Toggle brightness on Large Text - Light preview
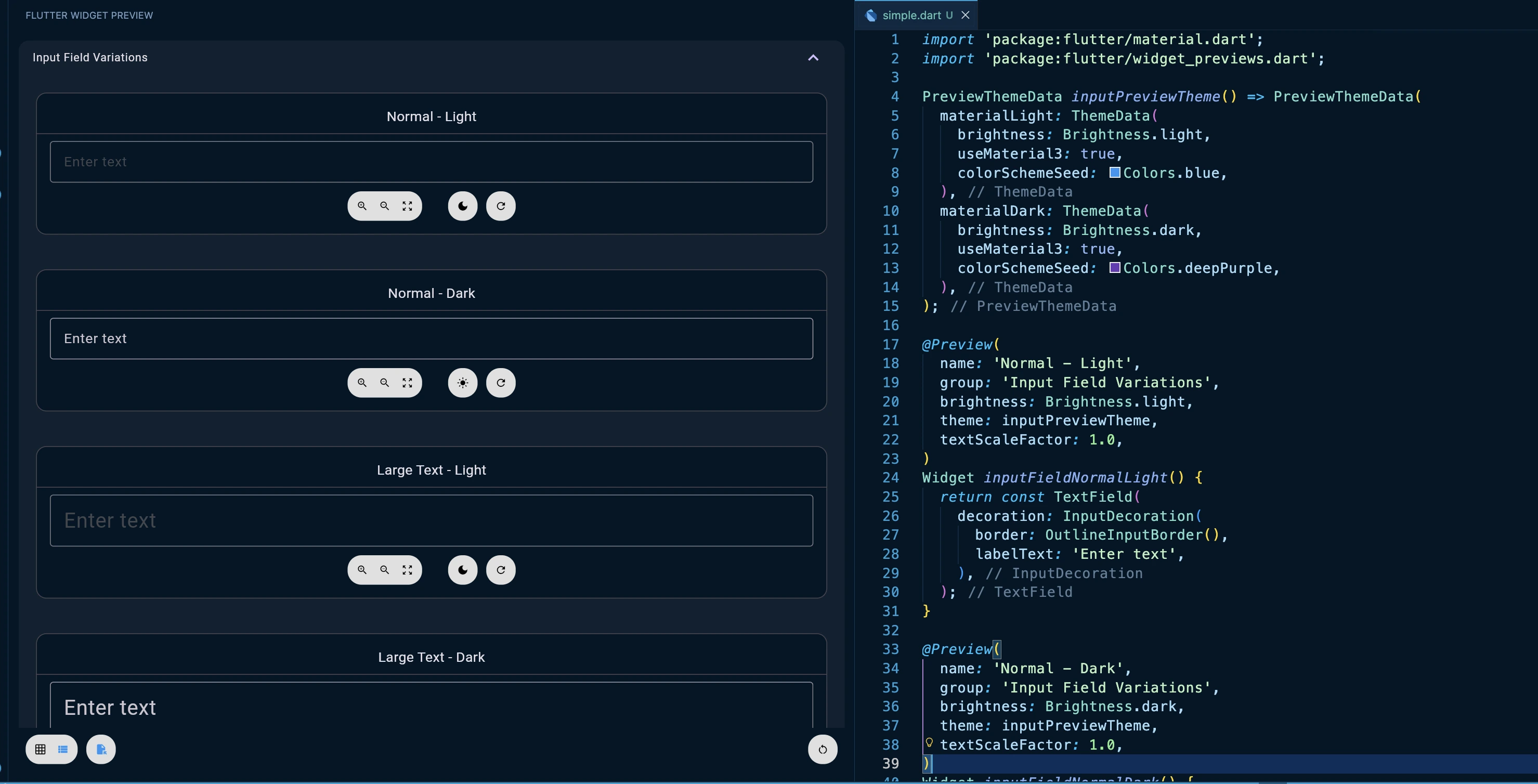The width and height of the screenshot is (1538, 784). (x=462, y=570)
